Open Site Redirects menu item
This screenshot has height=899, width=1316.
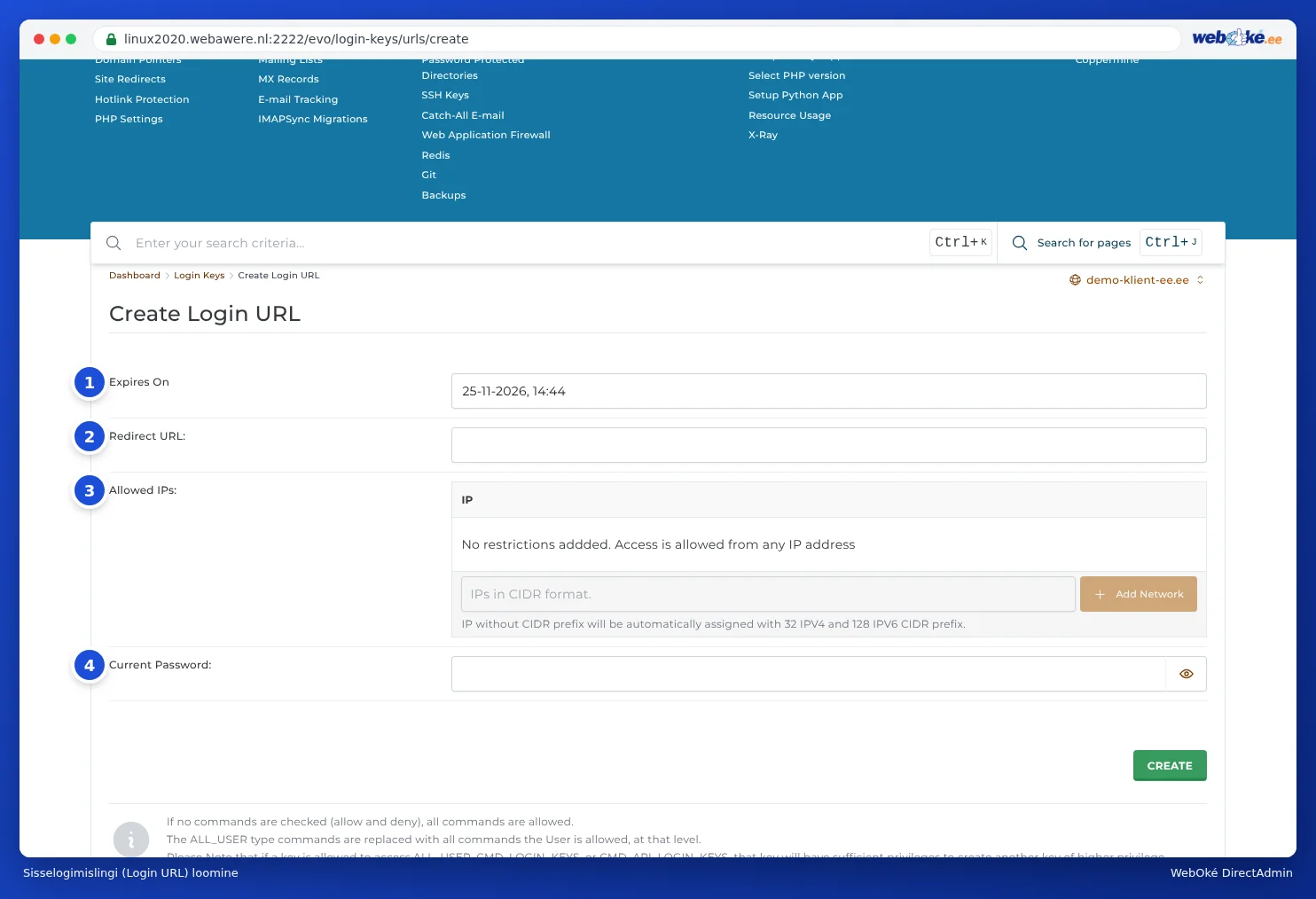click(x=130, y=80)
